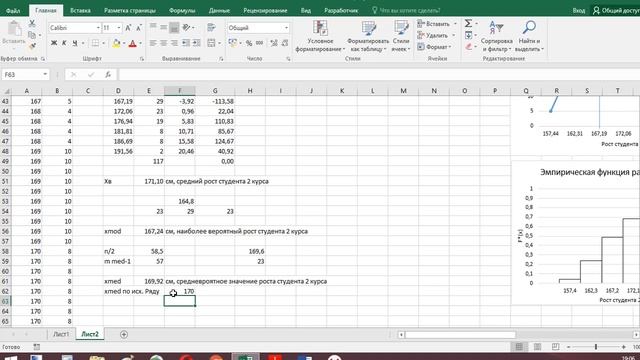Screen dimensions: 640x360
Task: Align text right in the cell
Action: 174,43
